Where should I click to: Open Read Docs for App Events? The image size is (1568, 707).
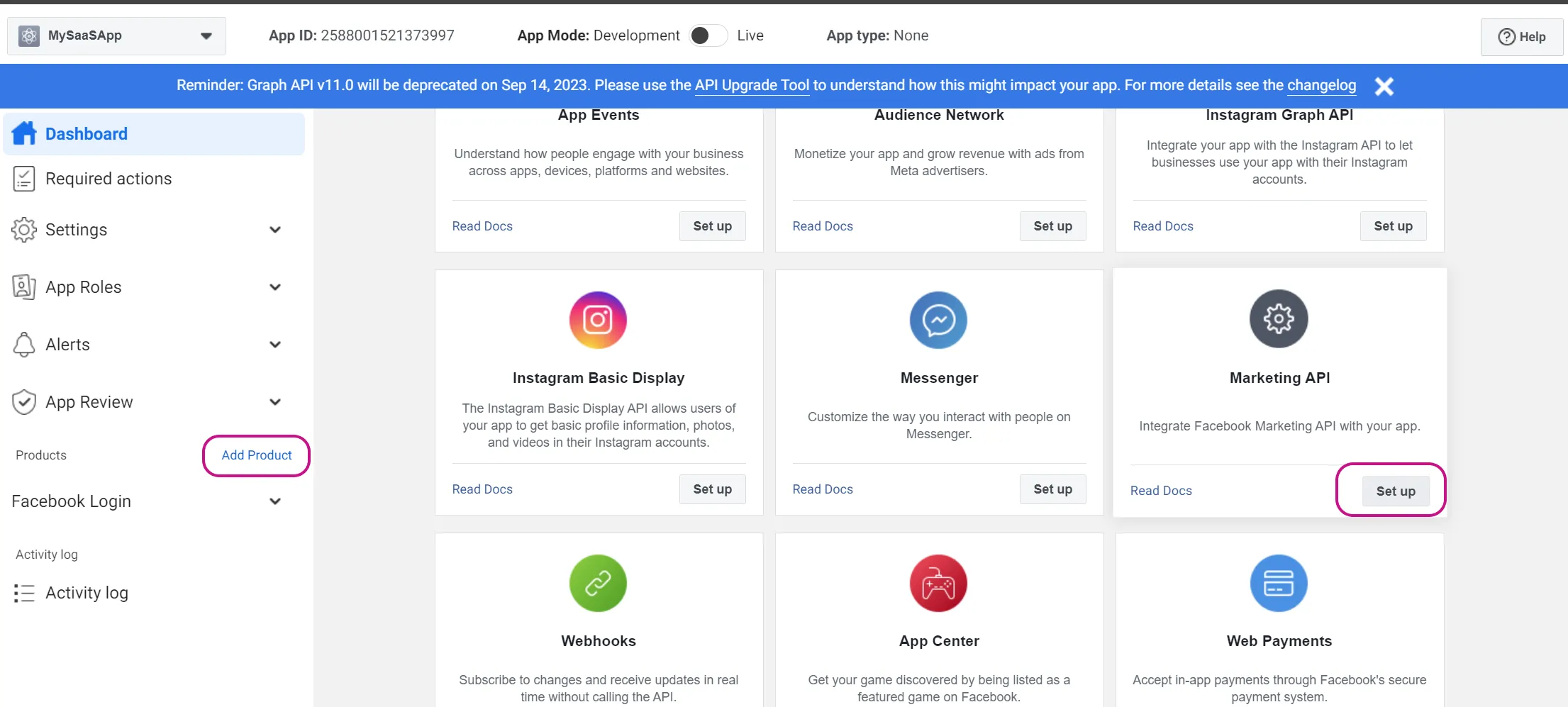point(482,226)
